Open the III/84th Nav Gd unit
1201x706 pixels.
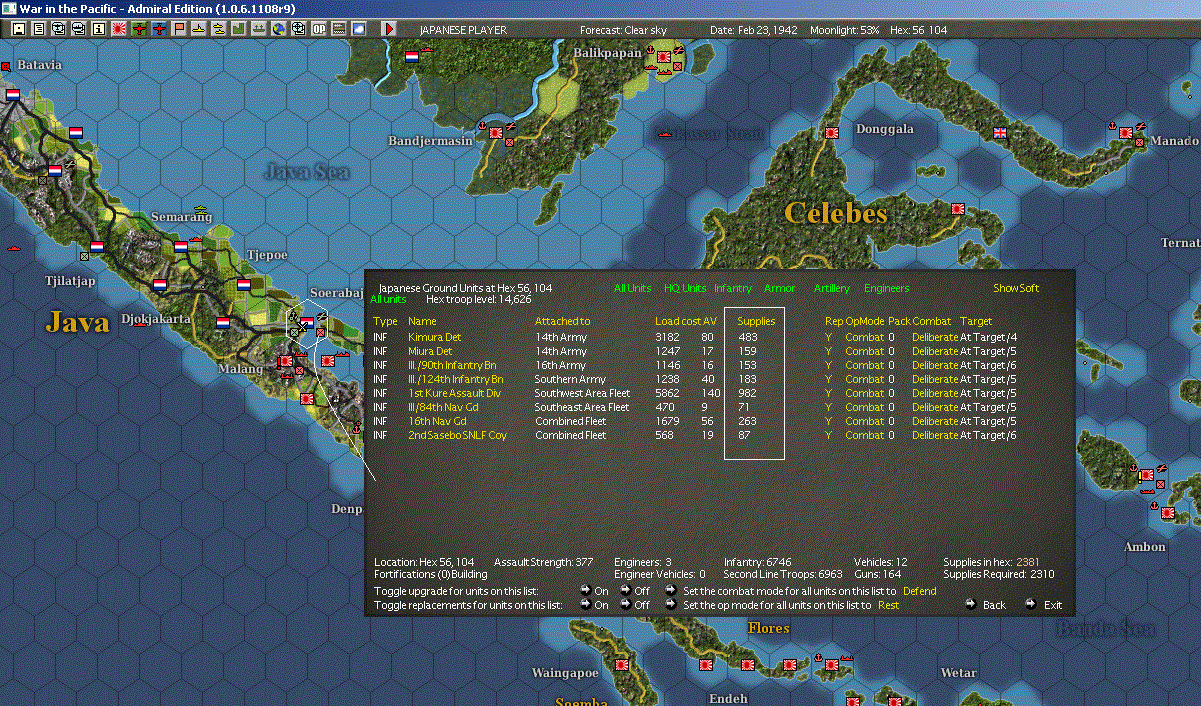(x=444, y=407)
